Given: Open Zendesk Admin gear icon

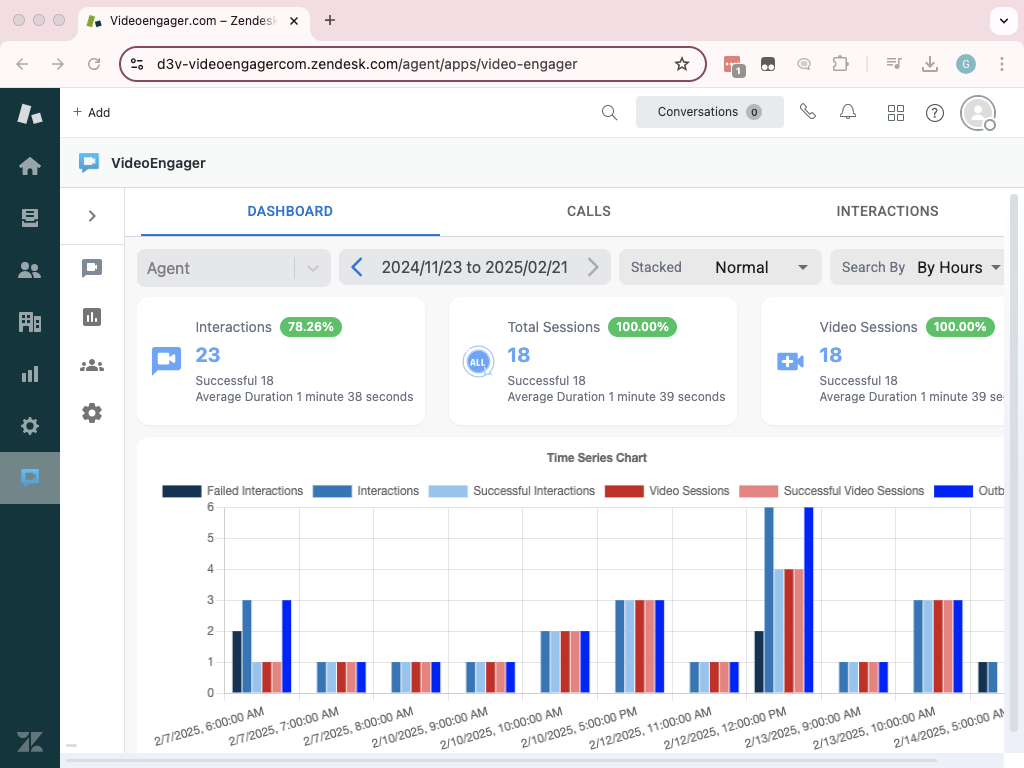Looking at the screenshot, I should [30, 426].
